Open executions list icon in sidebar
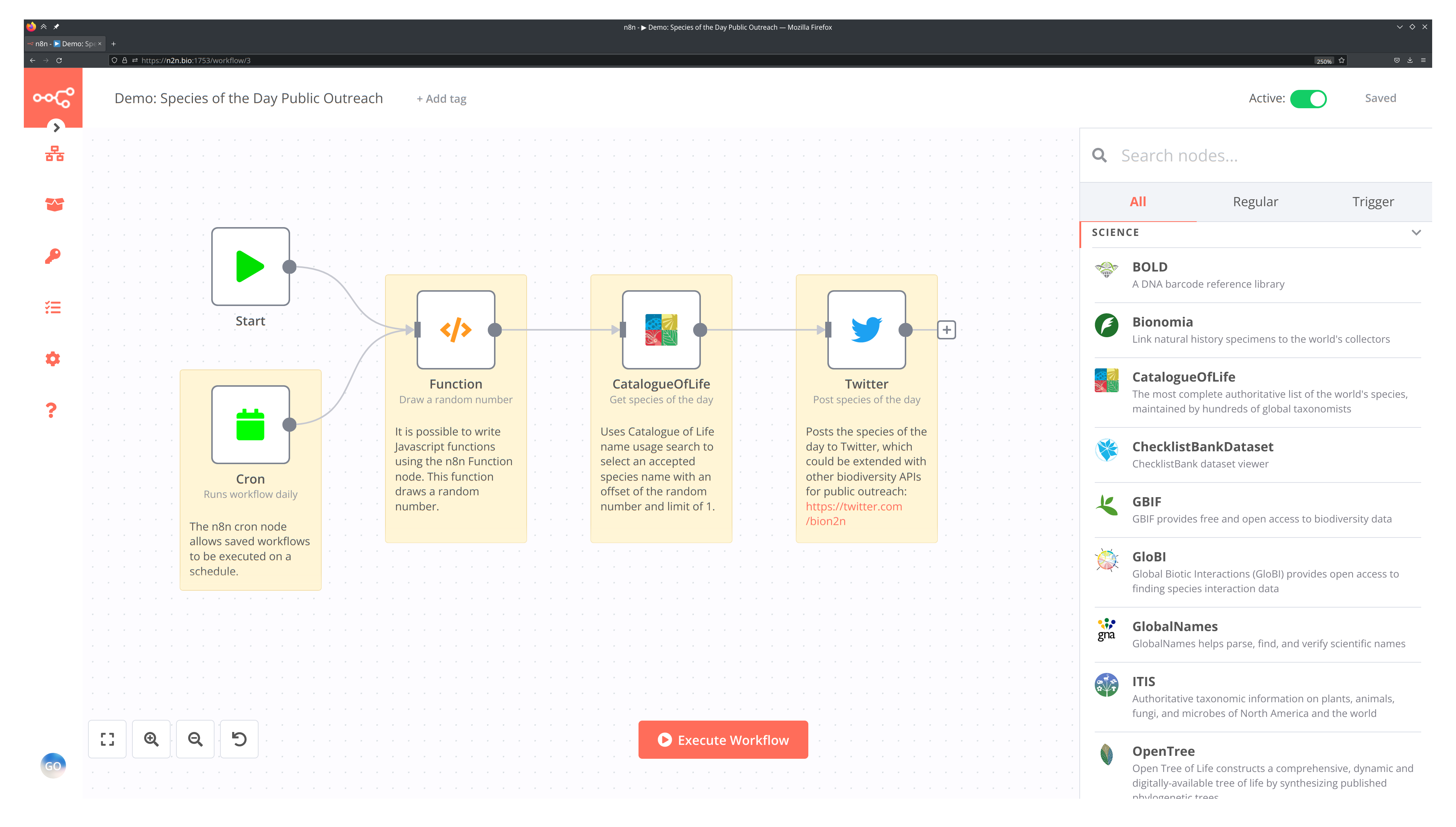 (x=53, y=307)
